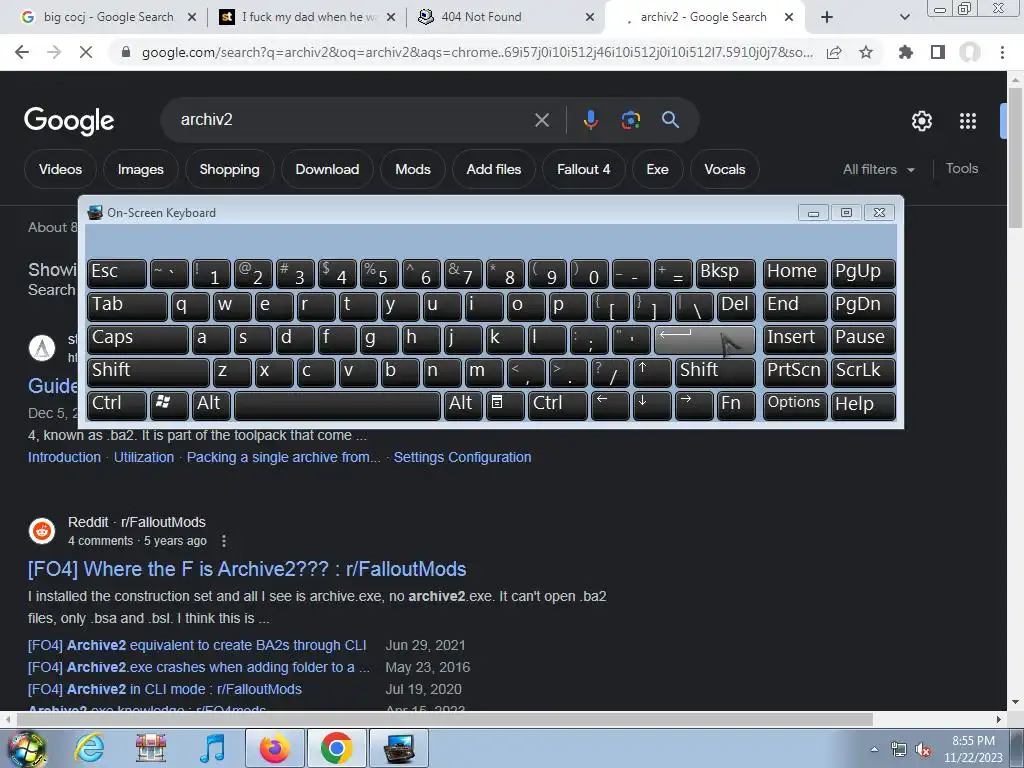Open the Where the F is Archive2 result

[247, 569]
